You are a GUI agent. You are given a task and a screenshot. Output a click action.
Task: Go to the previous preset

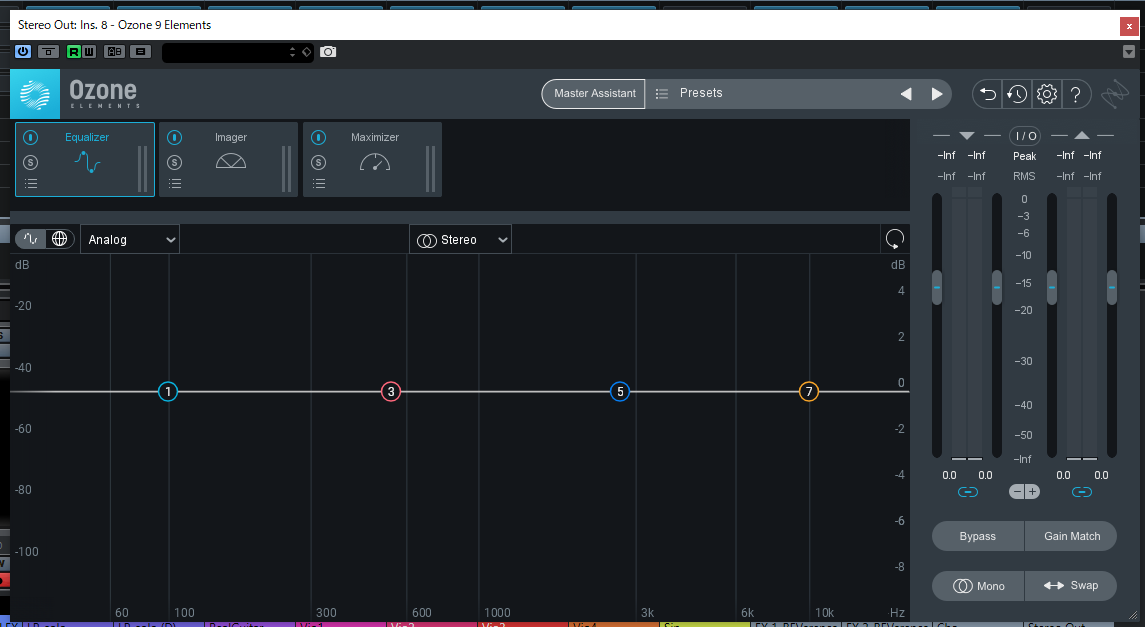(x=905, y=93)
